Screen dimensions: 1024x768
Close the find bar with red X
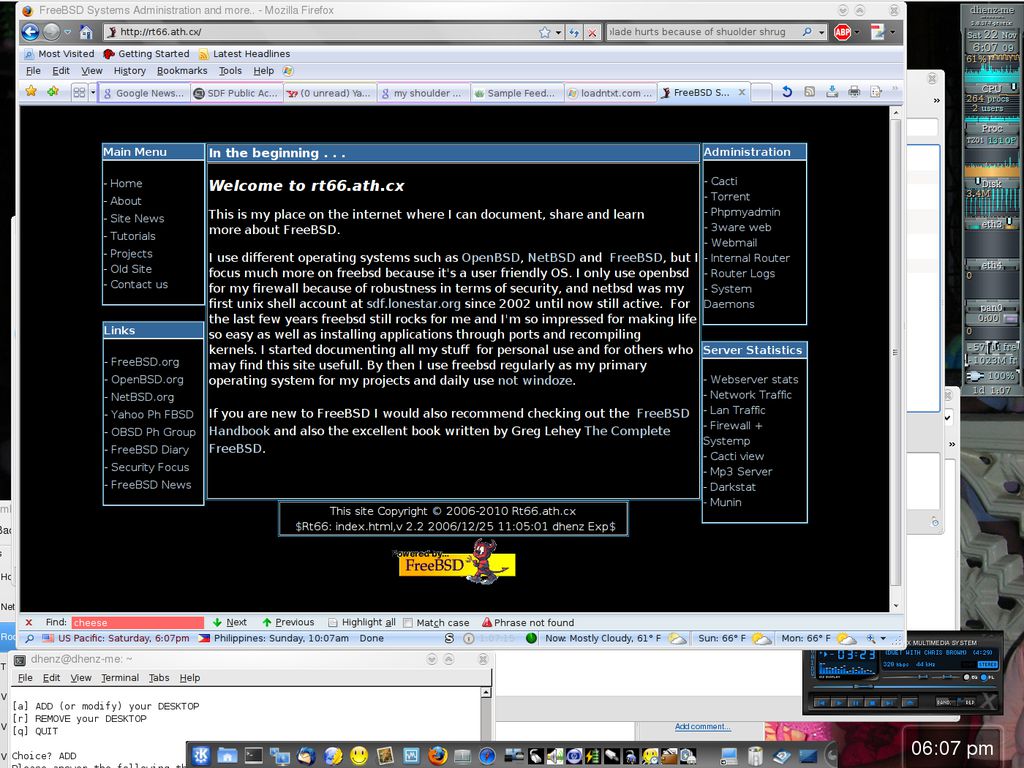point(29,622)
